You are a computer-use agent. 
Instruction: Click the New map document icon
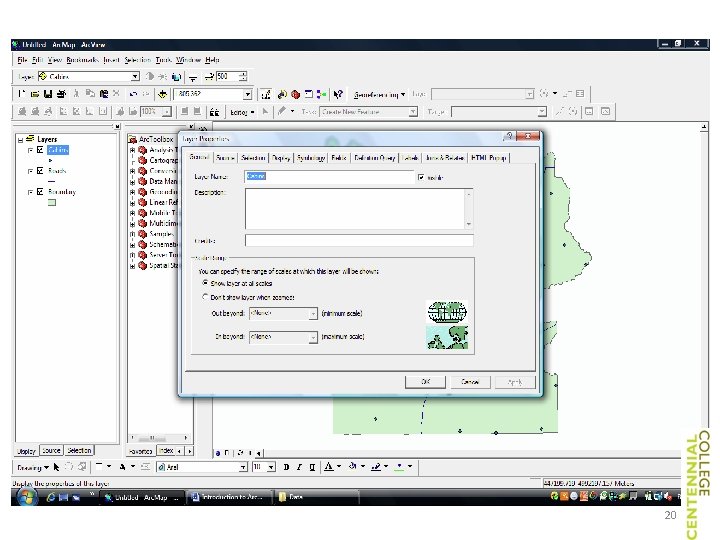point(21,94)
